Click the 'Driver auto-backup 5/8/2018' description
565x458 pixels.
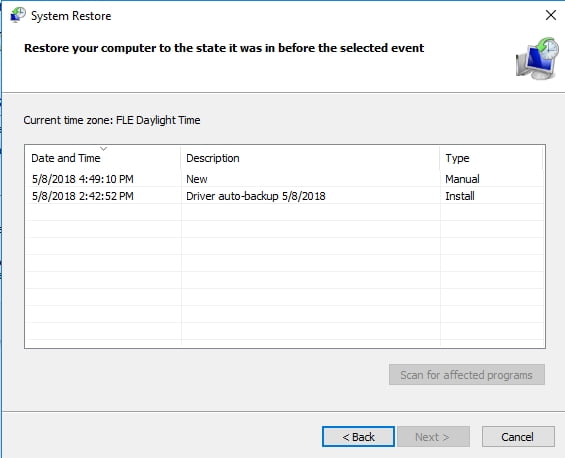pyautogui.click(x=255, y=196)
